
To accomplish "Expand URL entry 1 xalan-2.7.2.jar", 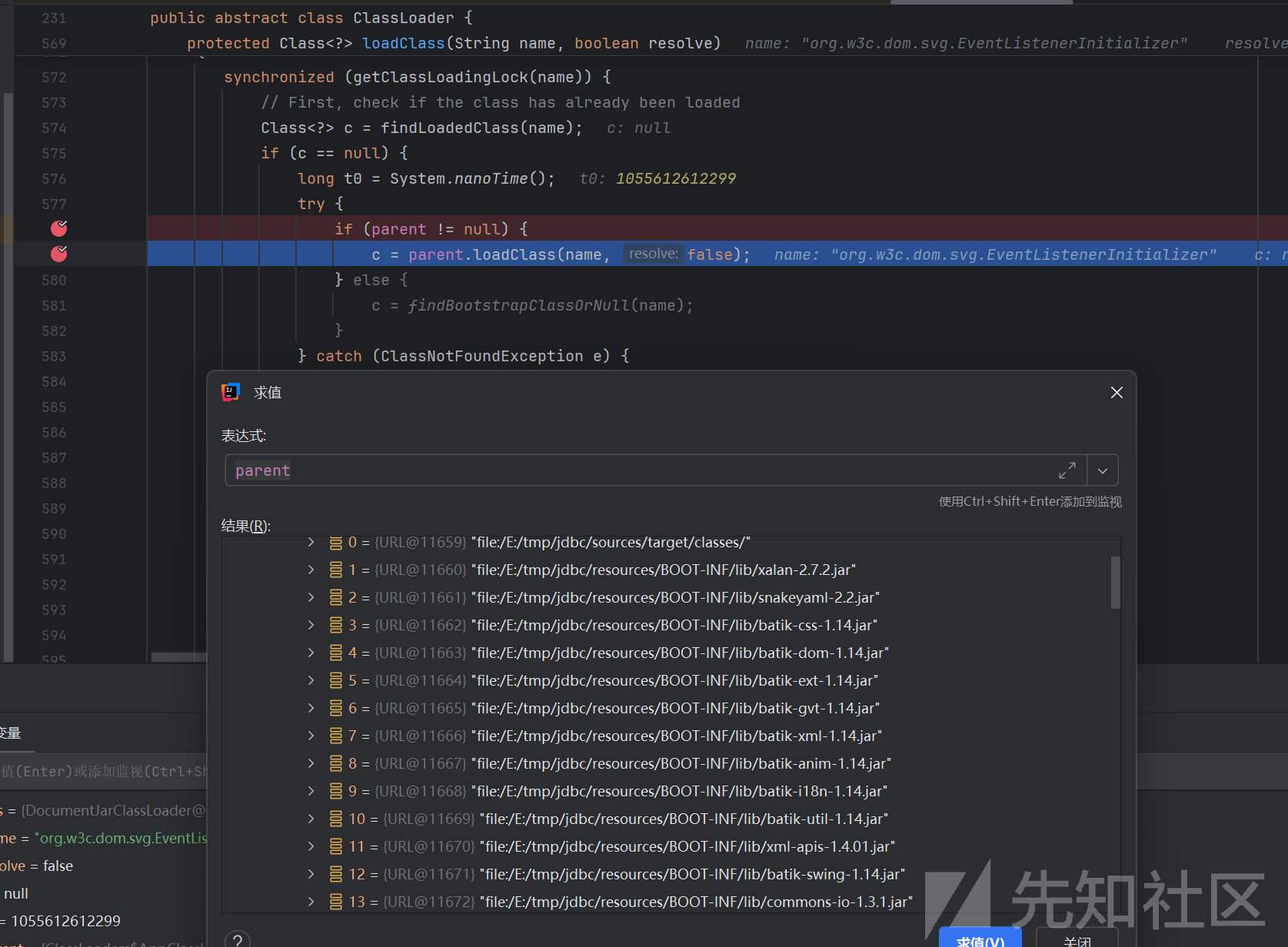I will click(x=311, y=570).
